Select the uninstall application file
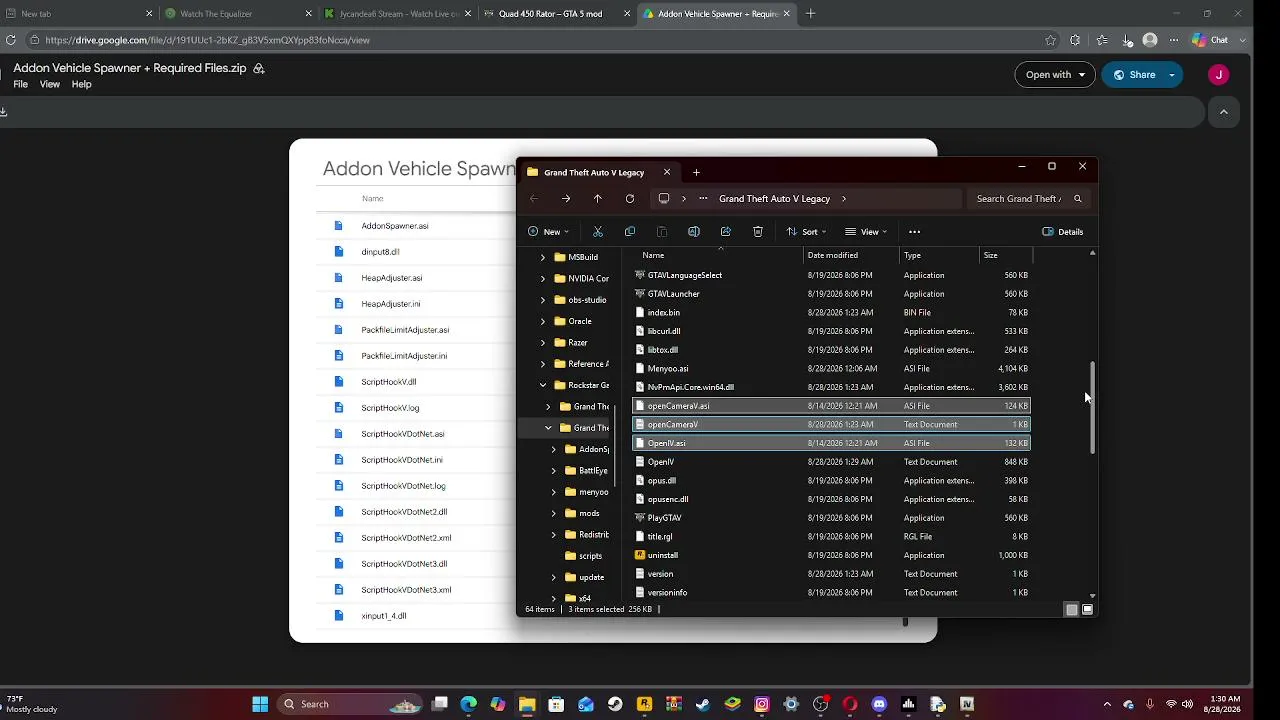This screenshot has height=720, width=1280. (x=830, y=555)
